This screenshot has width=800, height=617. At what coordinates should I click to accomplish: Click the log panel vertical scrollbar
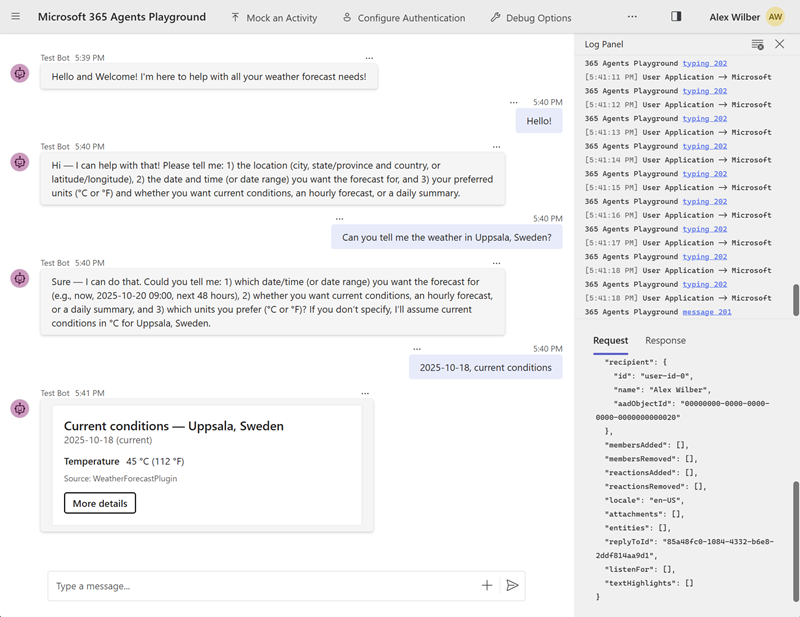[x=796, y=300]
